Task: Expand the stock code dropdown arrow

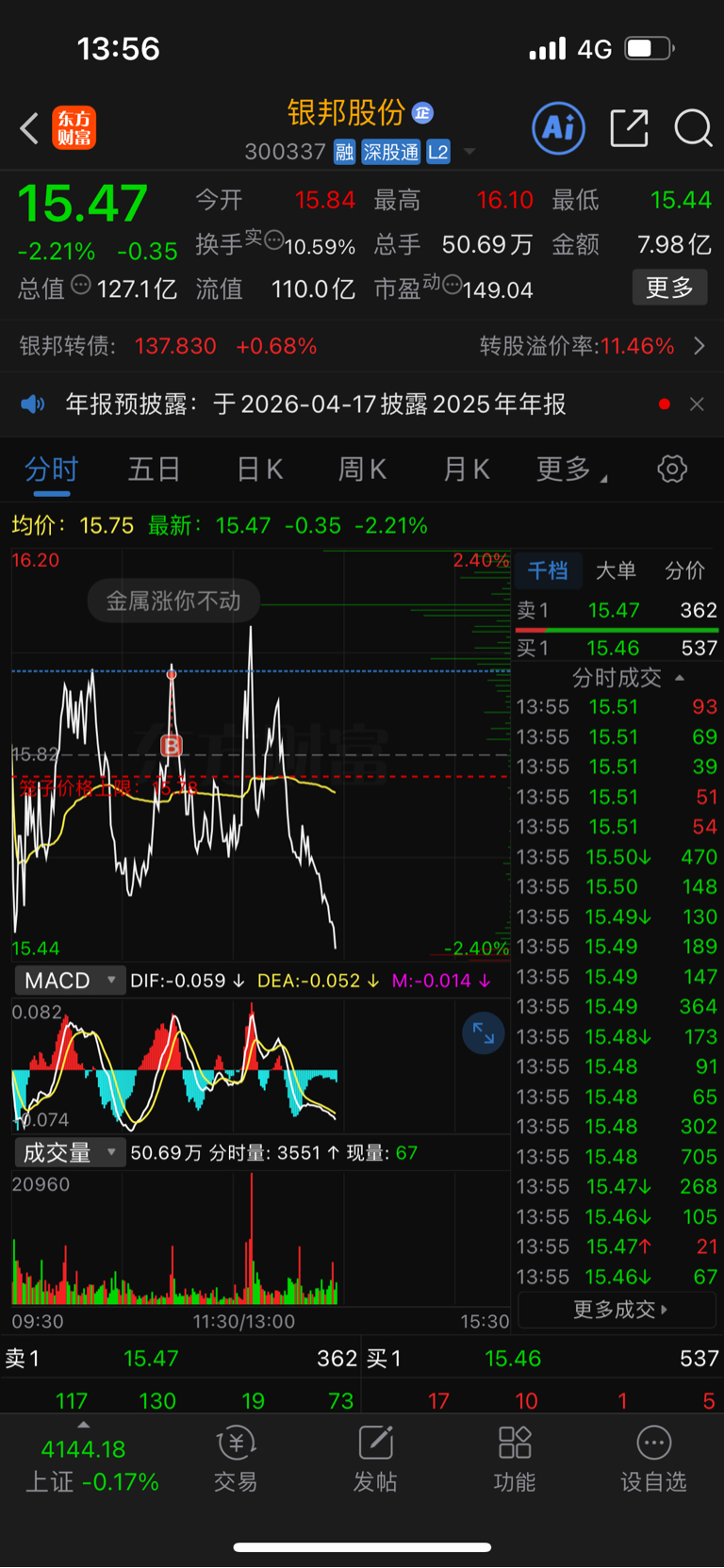Action: (x=469, y=152)
